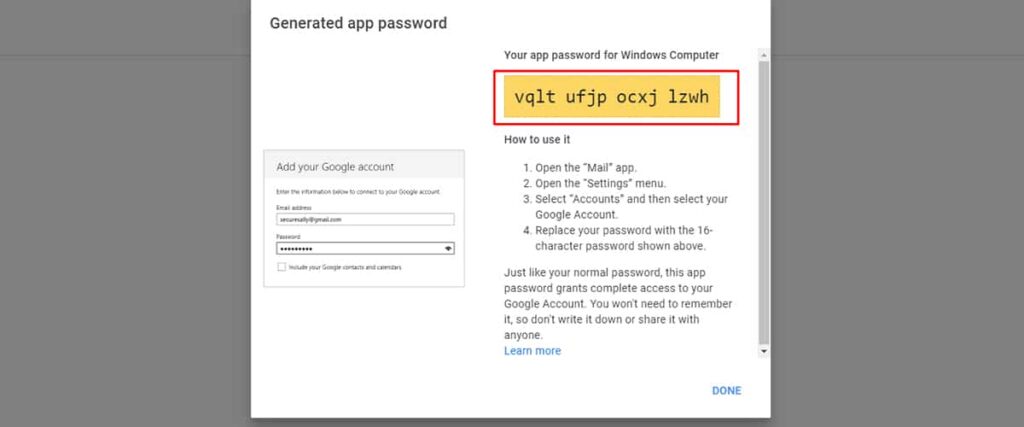Click the scrollbar down arrow
The height and width of the screenshot is (427, 1024).
tap(763, 351)
